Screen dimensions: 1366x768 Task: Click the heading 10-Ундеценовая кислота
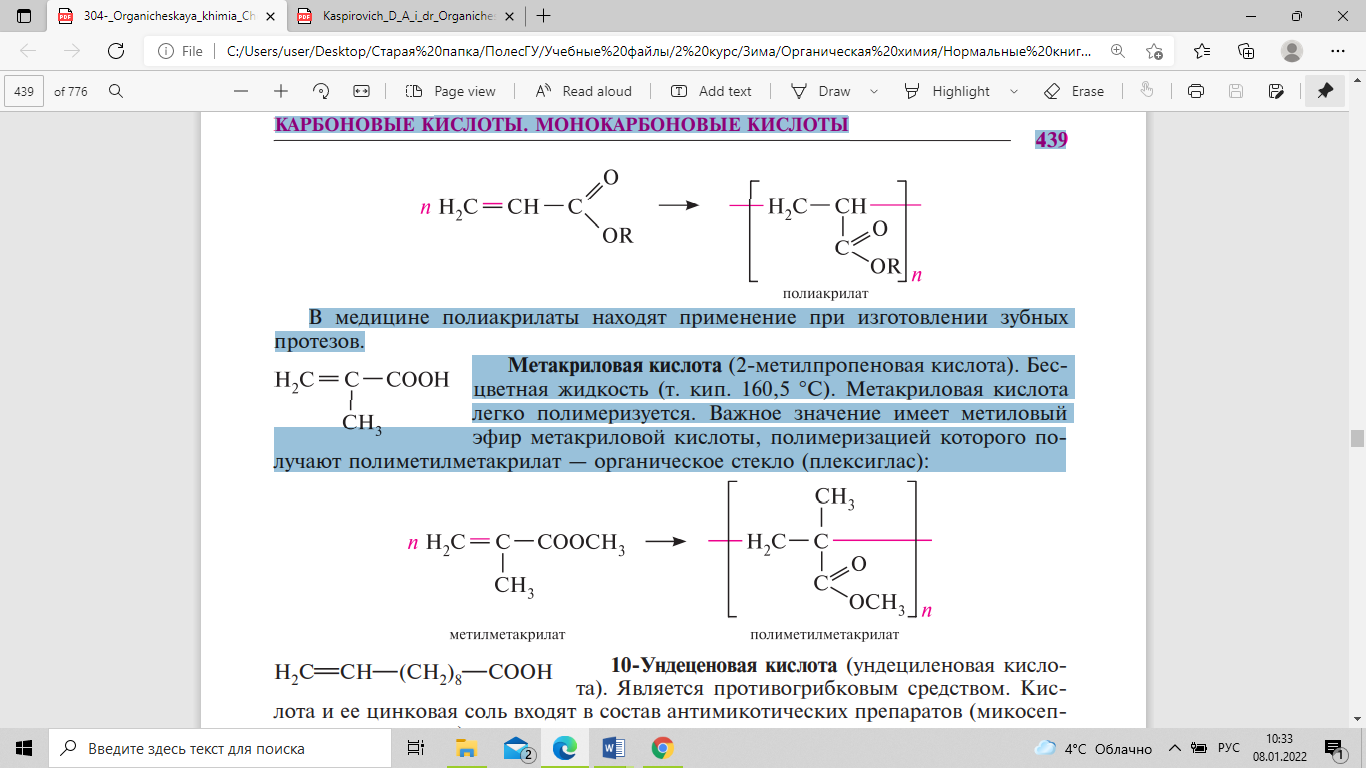pyautogui.click(x=724, y=666)
